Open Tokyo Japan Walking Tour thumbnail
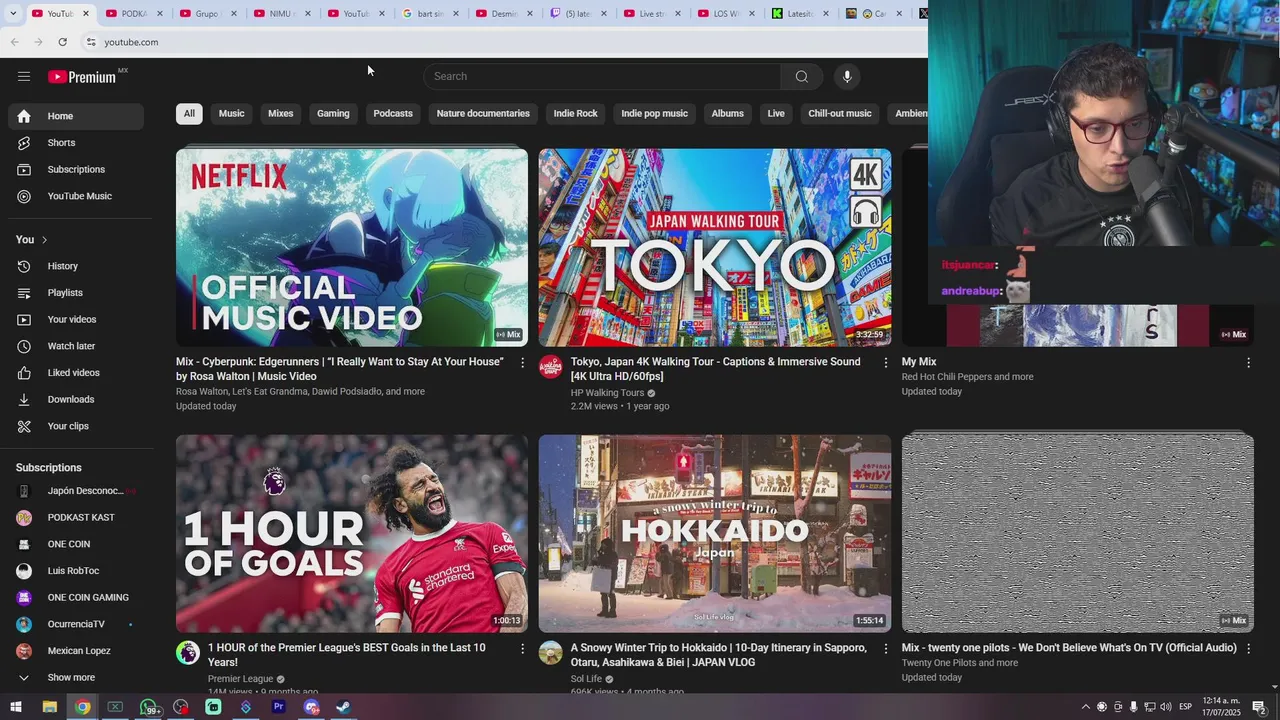 click(715, 247)
